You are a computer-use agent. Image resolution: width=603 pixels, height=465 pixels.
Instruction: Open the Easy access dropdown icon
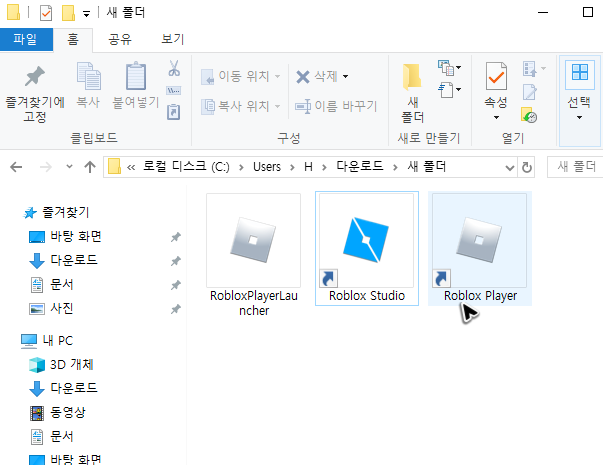[449, 90]
